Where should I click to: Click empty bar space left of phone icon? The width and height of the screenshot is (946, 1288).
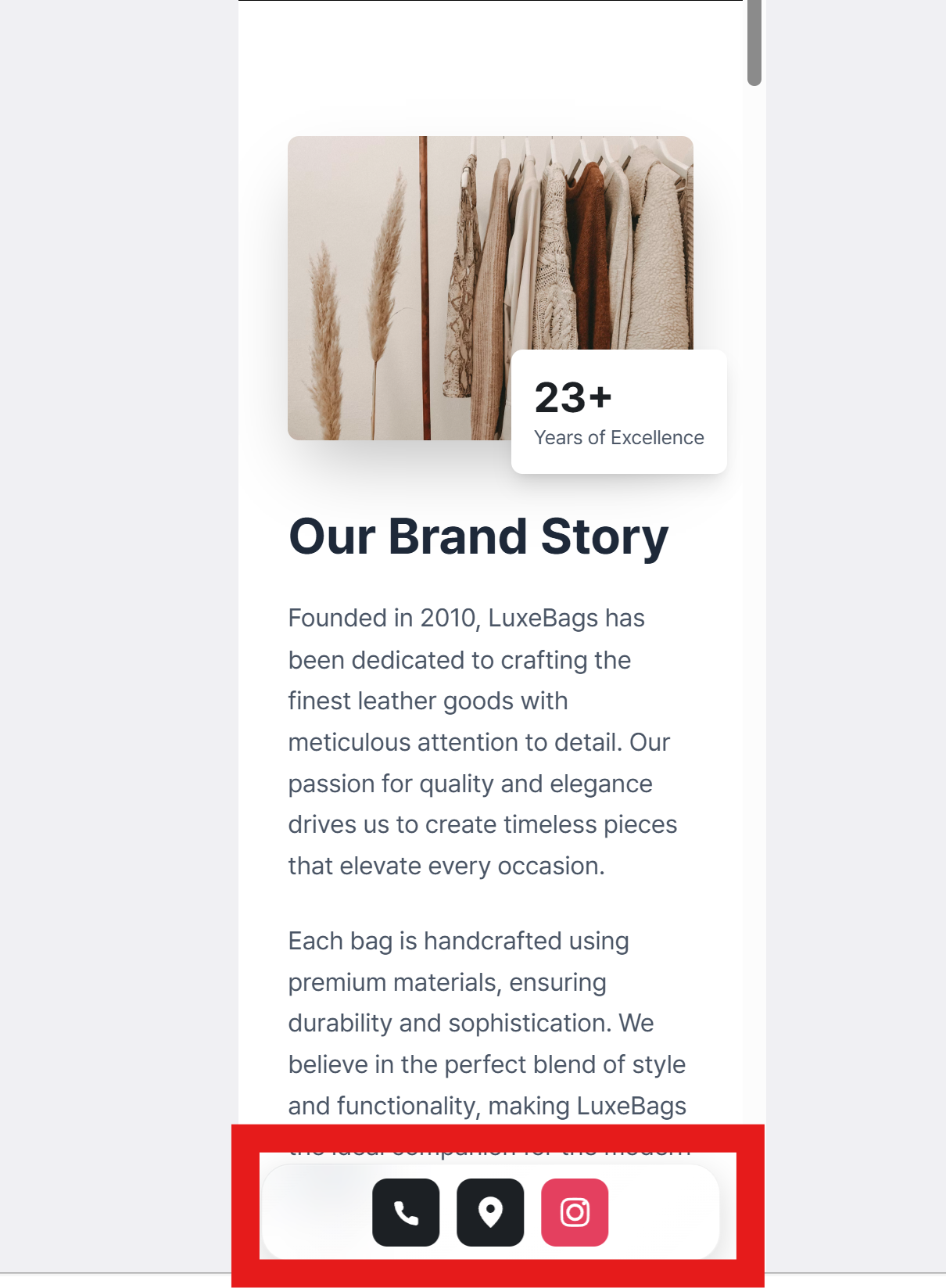[317, 1212]
